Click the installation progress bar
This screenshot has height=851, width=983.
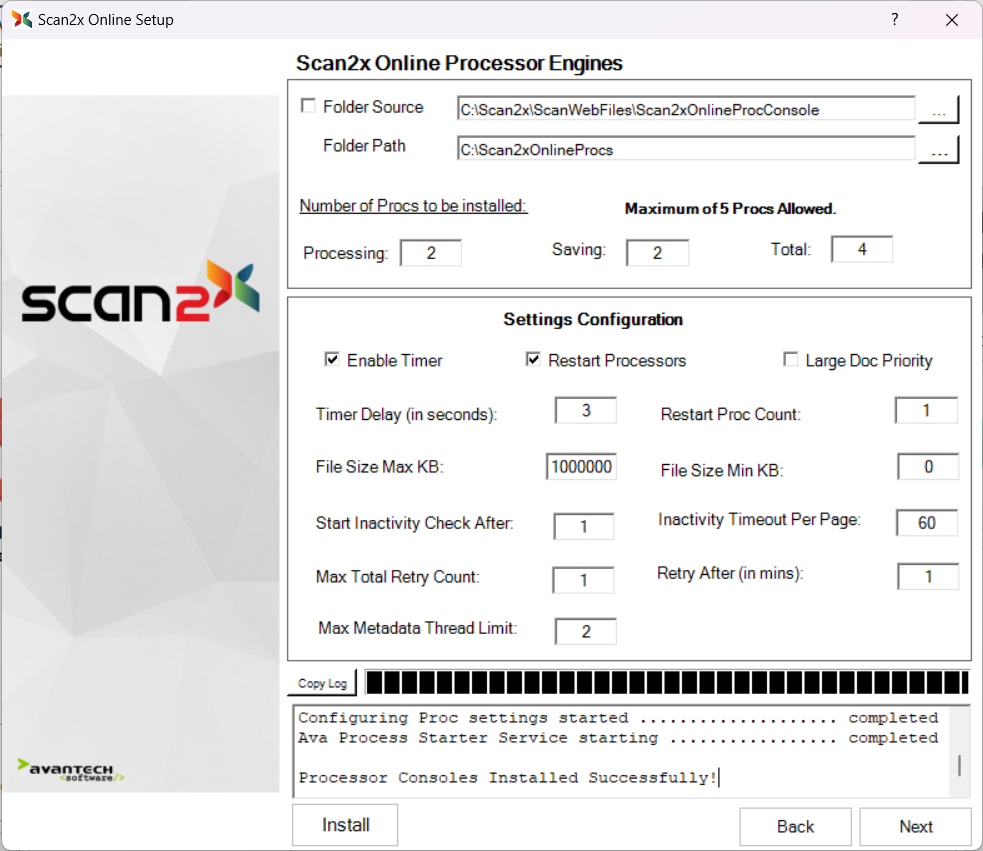click(x=666, y=683)
